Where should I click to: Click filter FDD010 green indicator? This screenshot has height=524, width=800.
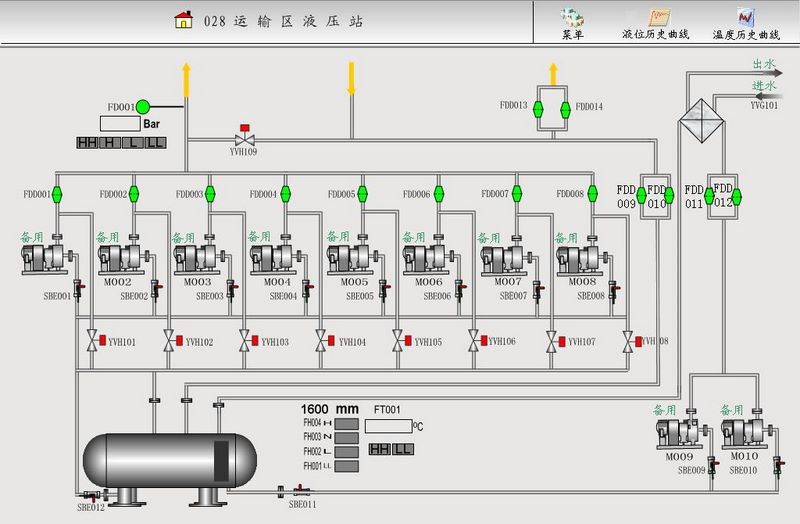669,195
